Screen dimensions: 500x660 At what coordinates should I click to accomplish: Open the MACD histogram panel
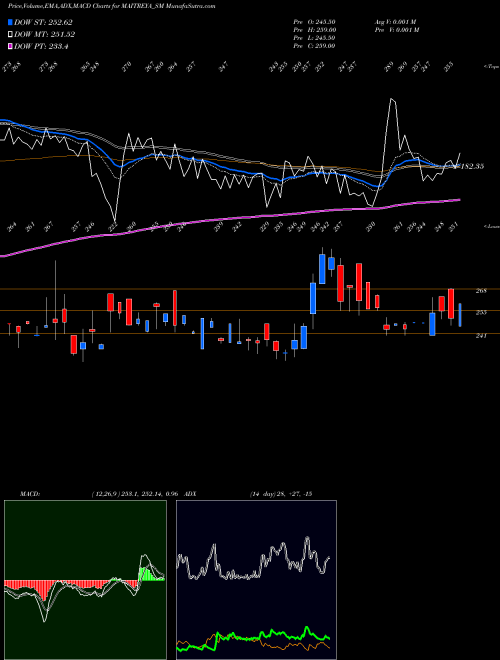(x=85, y=580)
